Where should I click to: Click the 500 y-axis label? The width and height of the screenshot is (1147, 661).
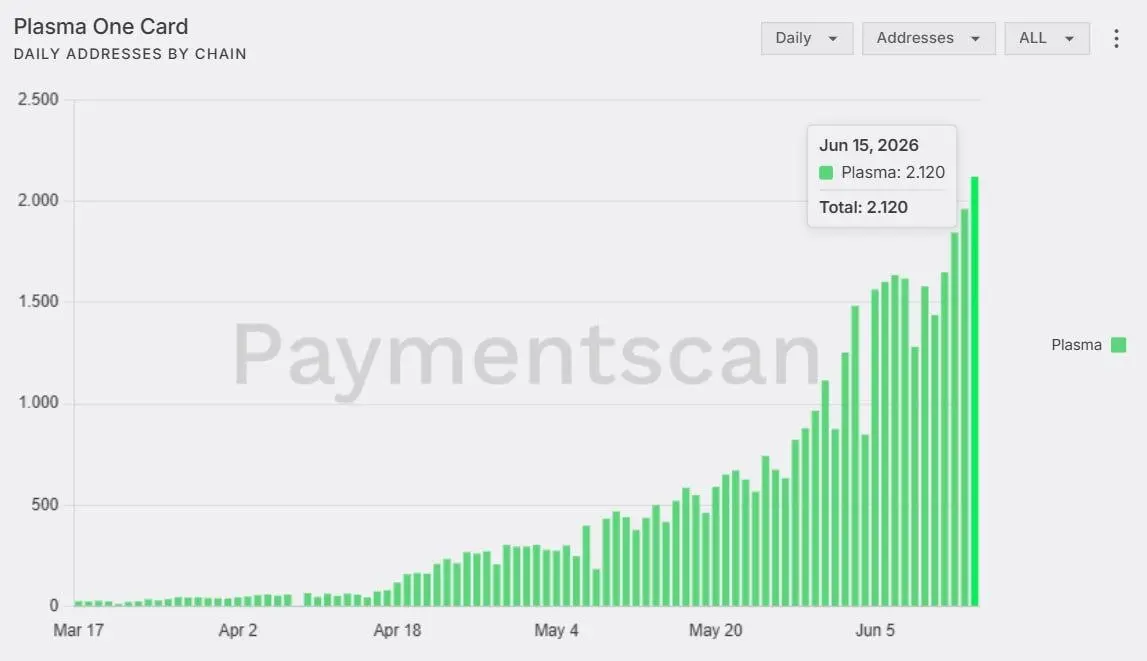45,505
